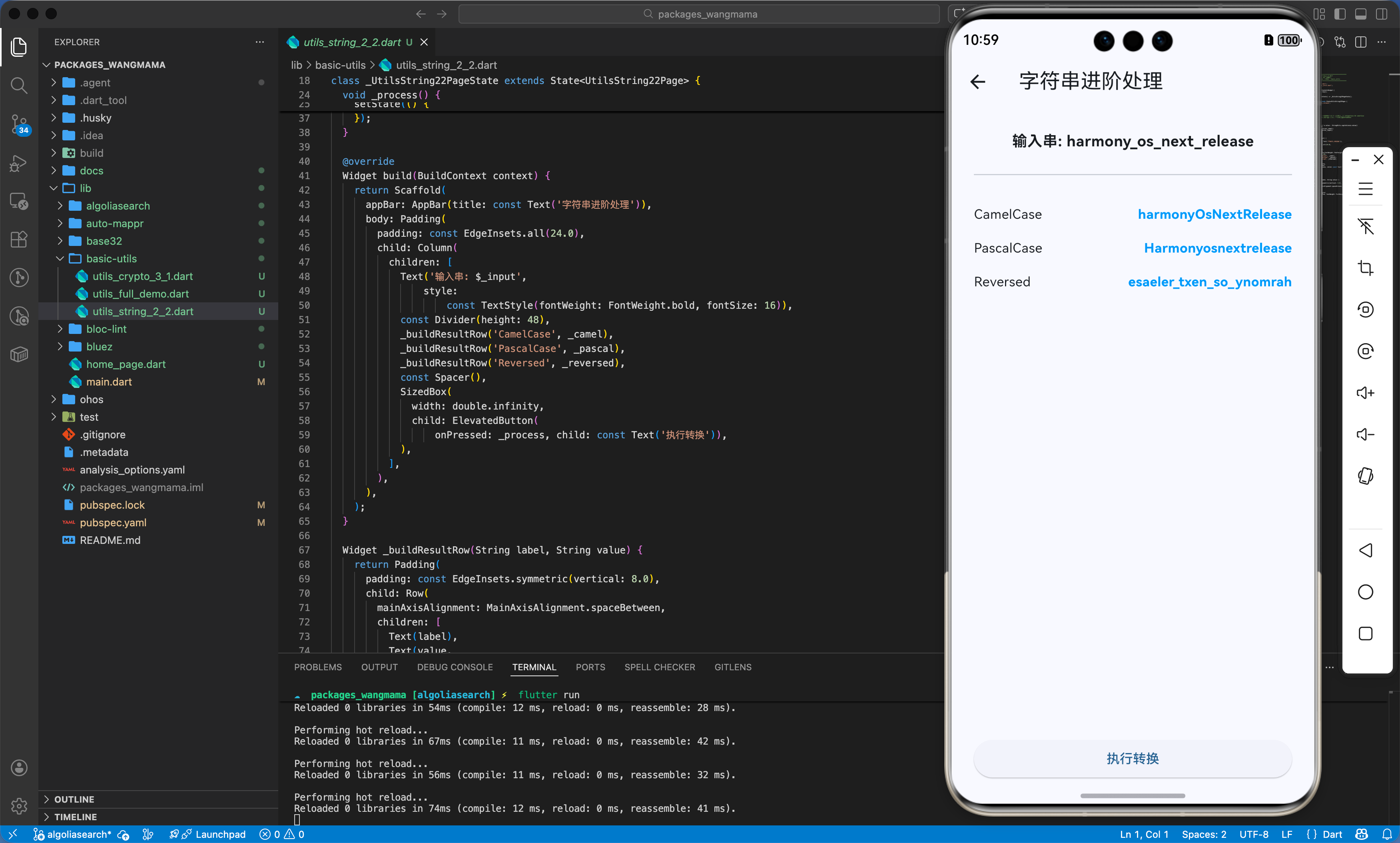The height and width of the screenshot is (843, 1400).
Task: Switch to the DEBUG CONSOLE tab
Action: coord(455,667)
